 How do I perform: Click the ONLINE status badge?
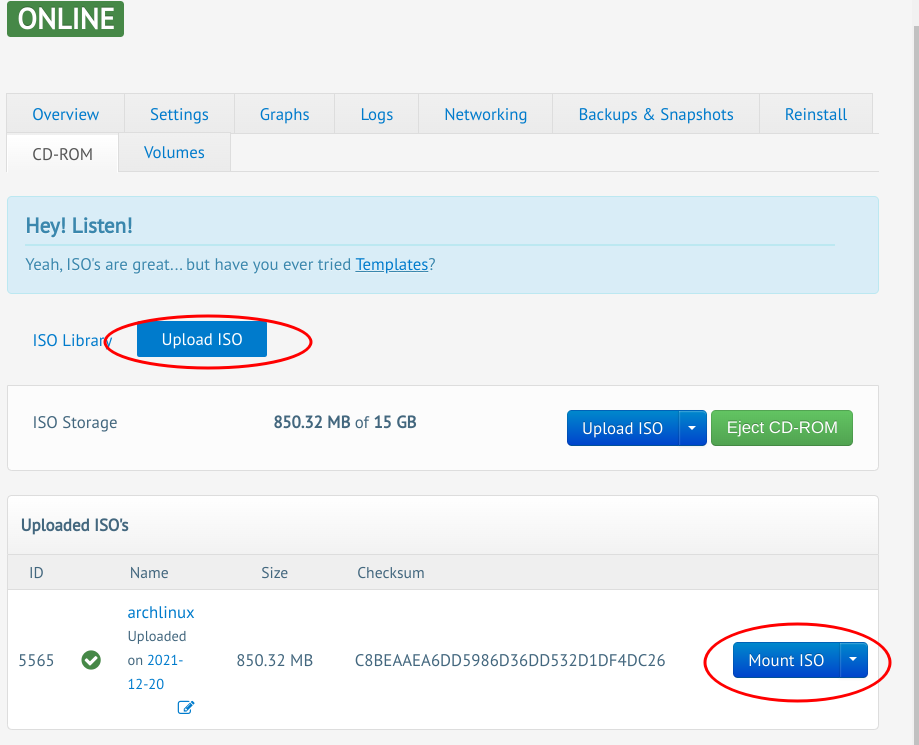(x=65, y=19)
